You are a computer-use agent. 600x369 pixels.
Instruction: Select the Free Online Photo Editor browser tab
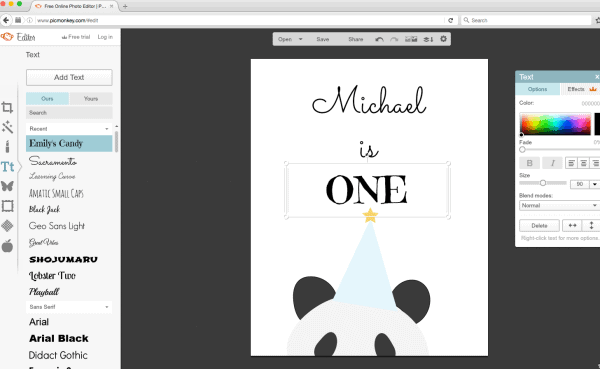[x=74, y=6]
